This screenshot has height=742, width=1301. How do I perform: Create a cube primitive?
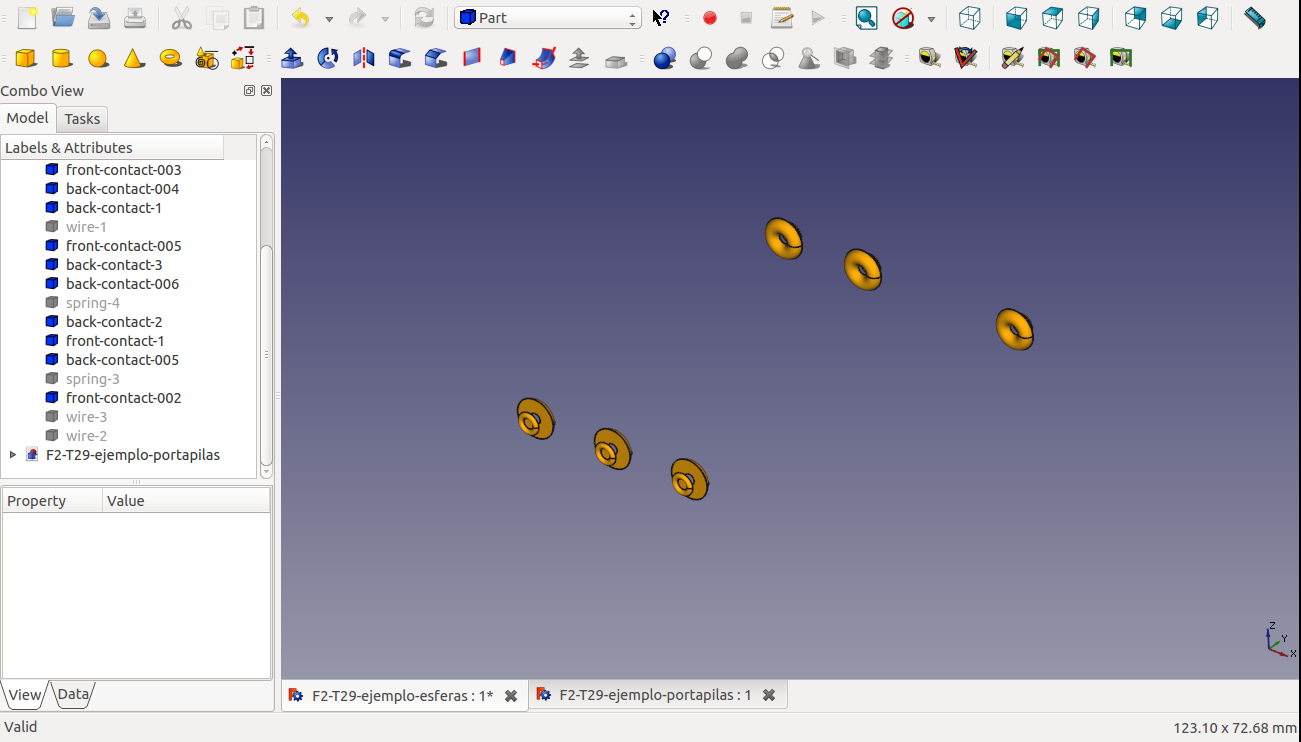coord(25,58)
